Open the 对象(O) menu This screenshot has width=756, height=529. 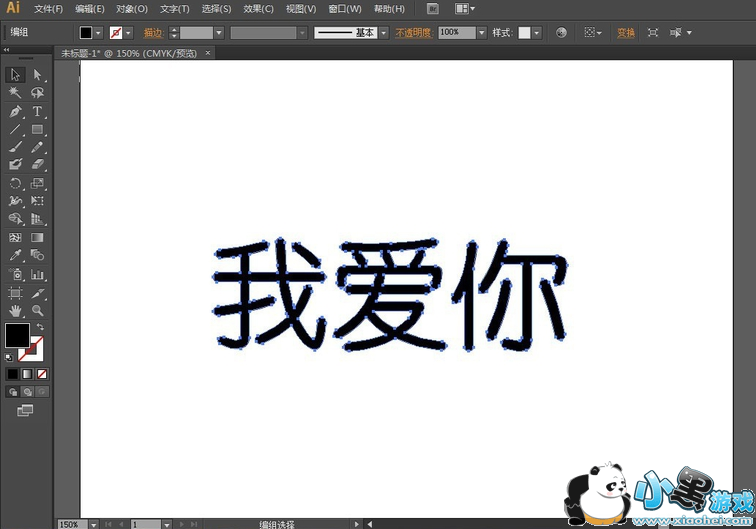coord(132,9)
